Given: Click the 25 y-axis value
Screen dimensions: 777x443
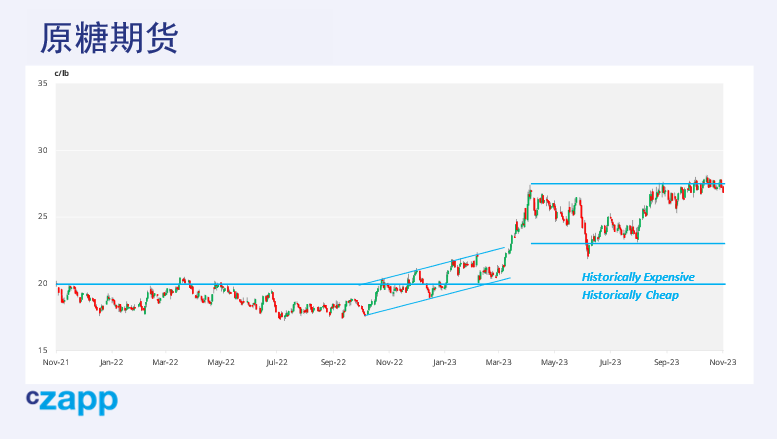Looking at the screenshot, I should click(42, 217).
